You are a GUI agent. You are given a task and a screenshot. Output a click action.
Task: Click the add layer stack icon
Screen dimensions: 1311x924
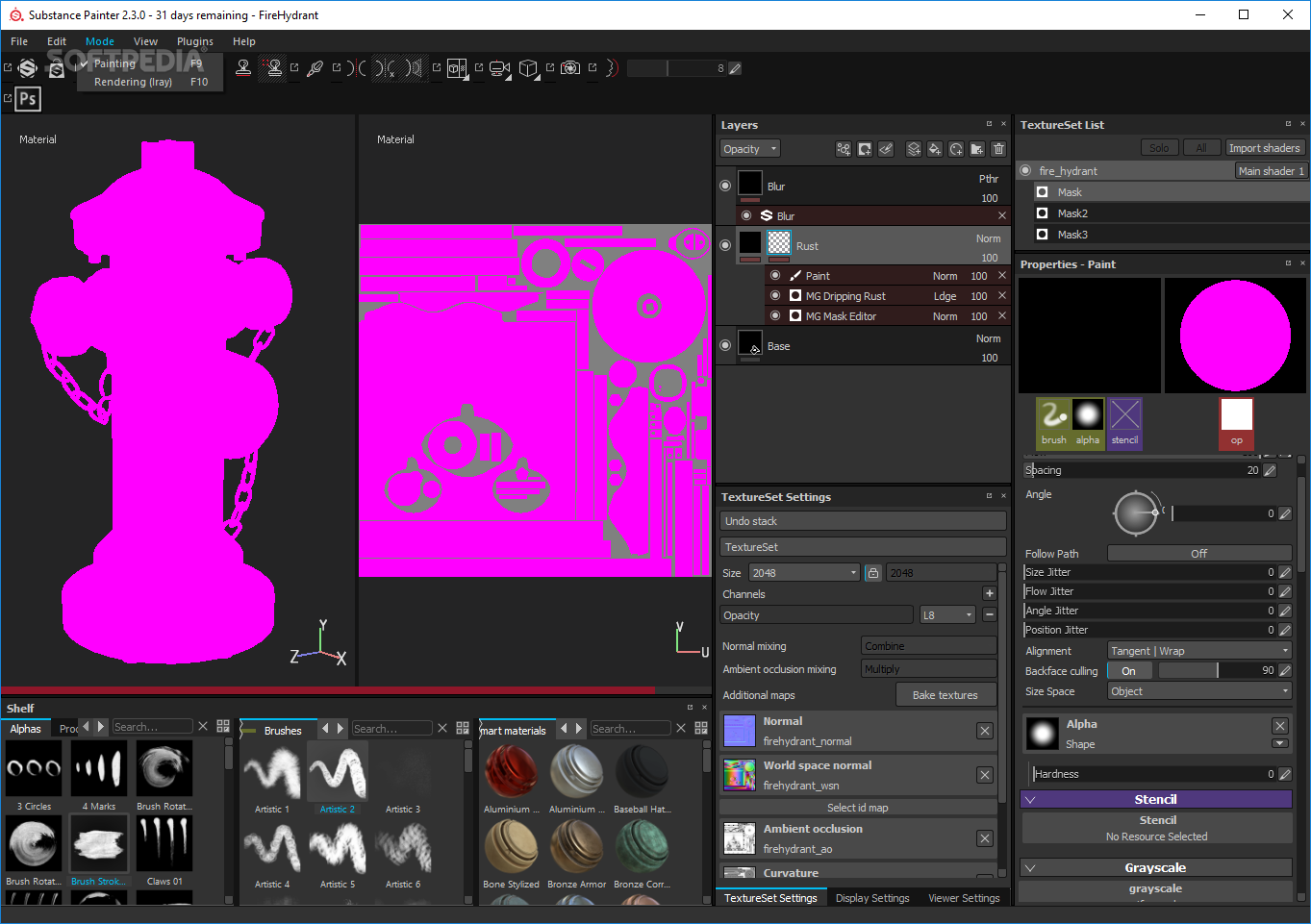[914, 149]
